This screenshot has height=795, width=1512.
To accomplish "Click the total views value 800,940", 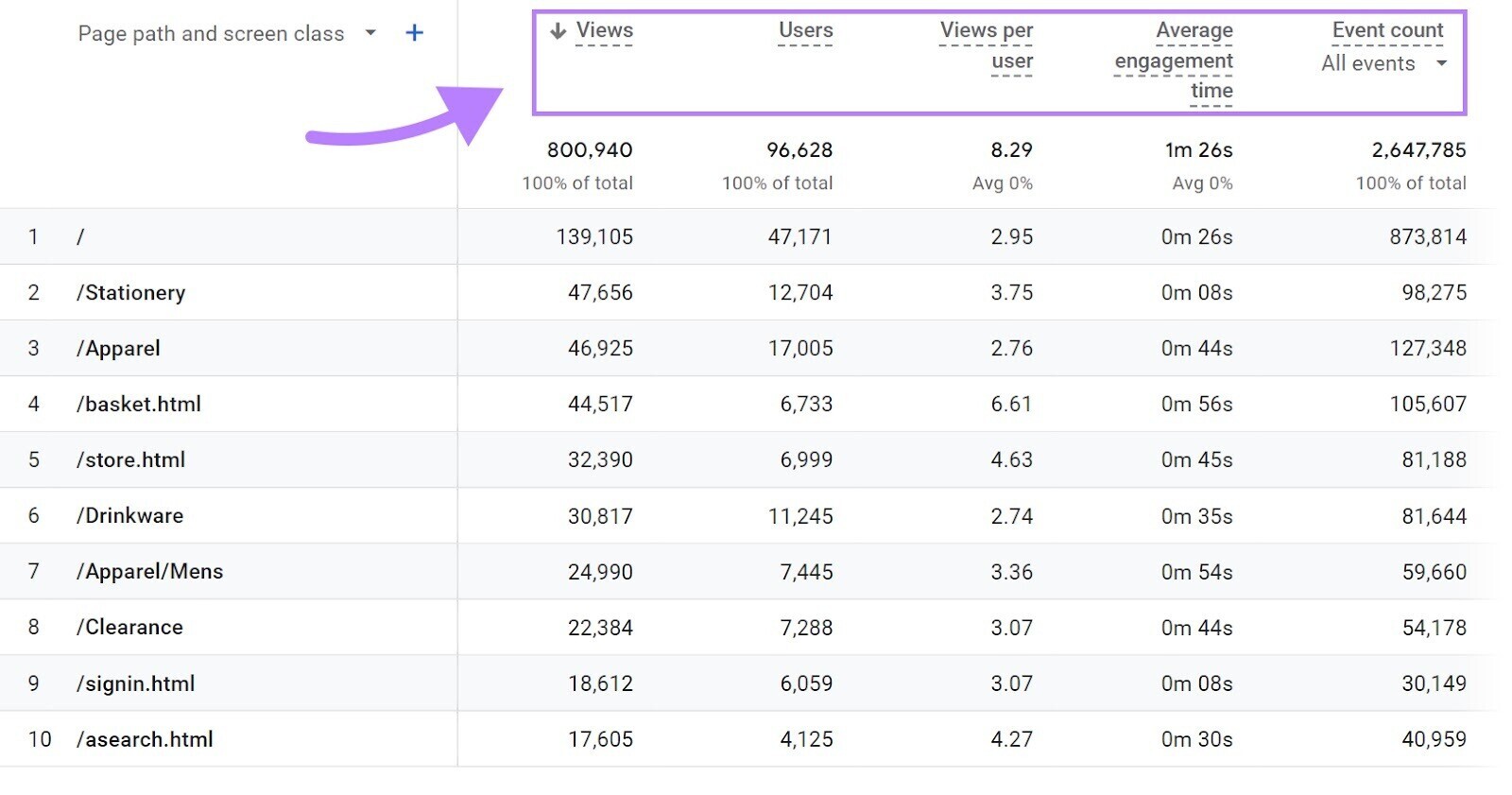I will tap(589, 150).
